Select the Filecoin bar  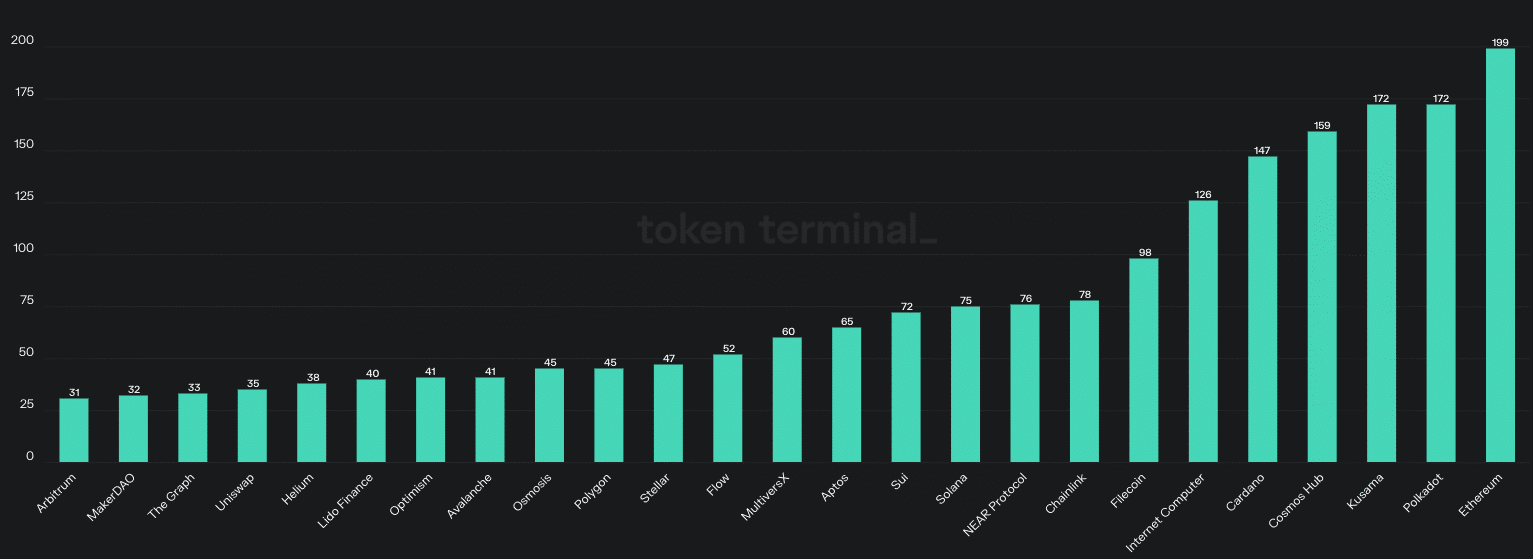pos(1143,360)
